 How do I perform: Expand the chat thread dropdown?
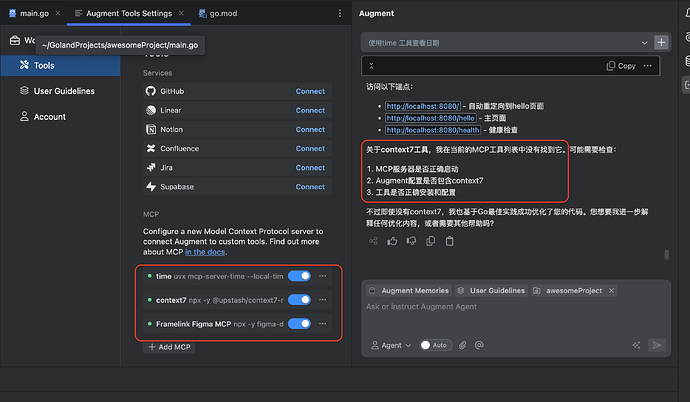644,43
